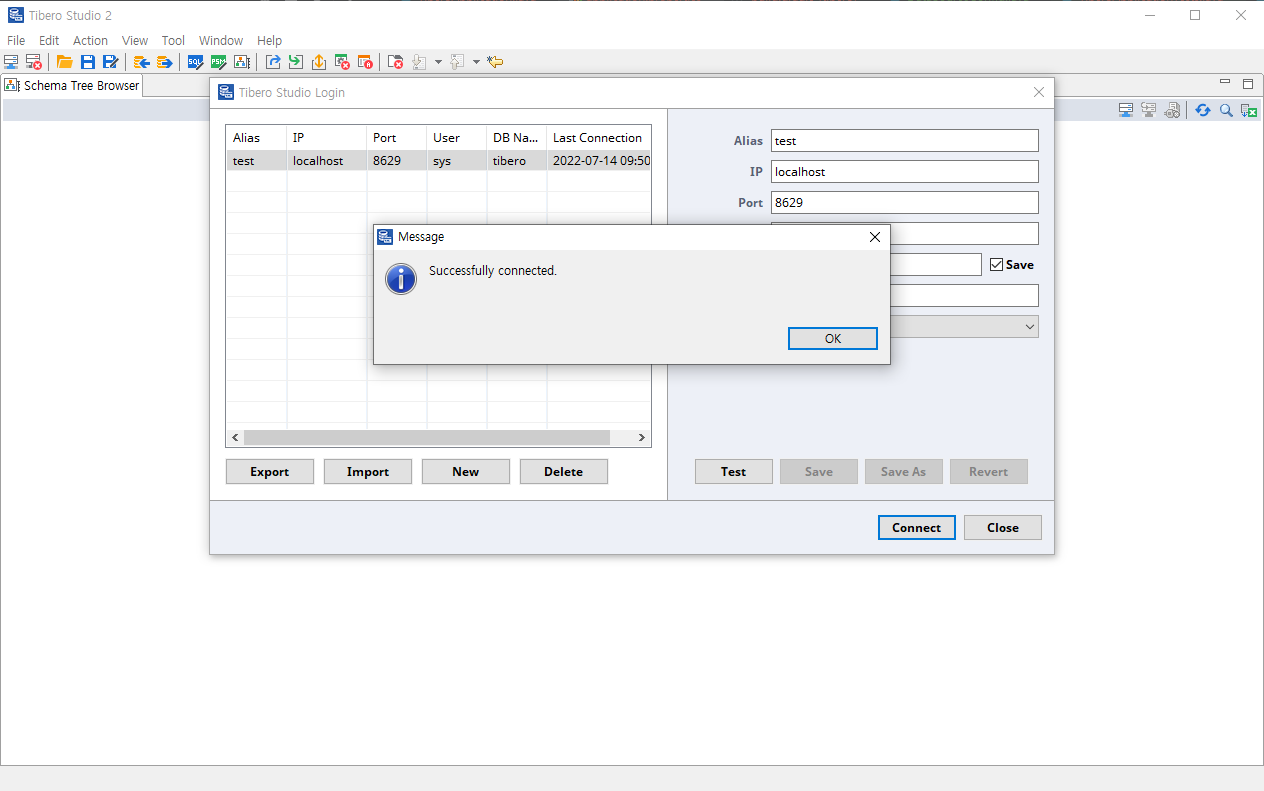
Task: Click the scrollbar right arrow in connection list
Action: click(x=643, y=438)
